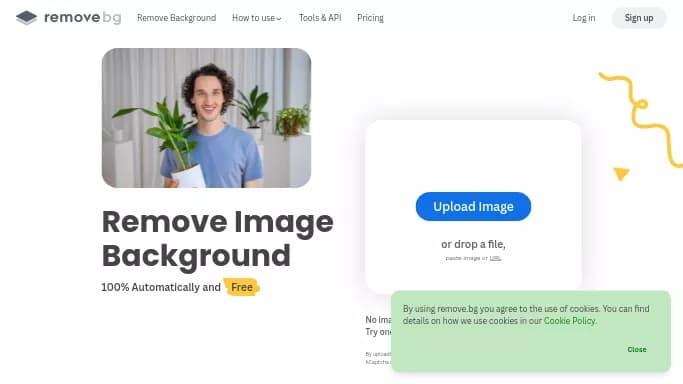The image size is (683, 384).
Task: Click the remove.bg logo
Action: click(x=69, y=18)
